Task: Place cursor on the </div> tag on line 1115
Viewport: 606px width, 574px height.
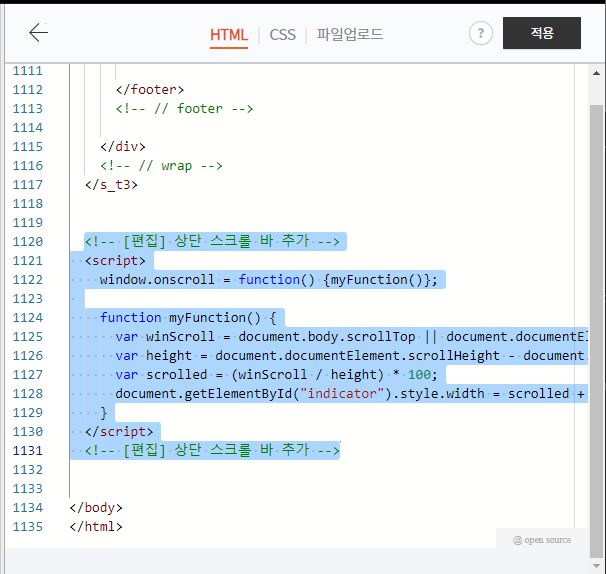Action: click(123, 146)
